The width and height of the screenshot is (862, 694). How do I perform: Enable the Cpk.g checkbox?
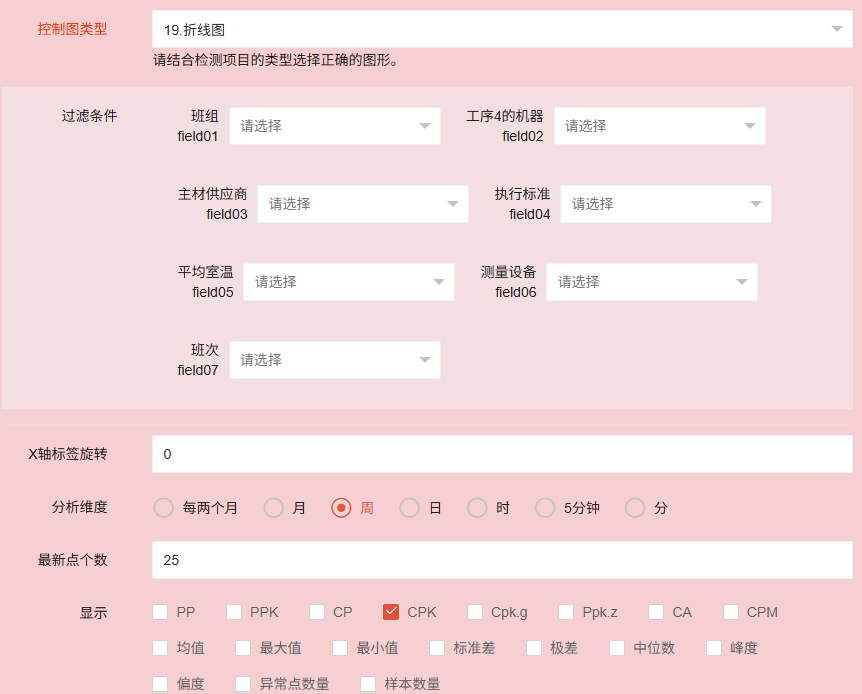[474, 612]
